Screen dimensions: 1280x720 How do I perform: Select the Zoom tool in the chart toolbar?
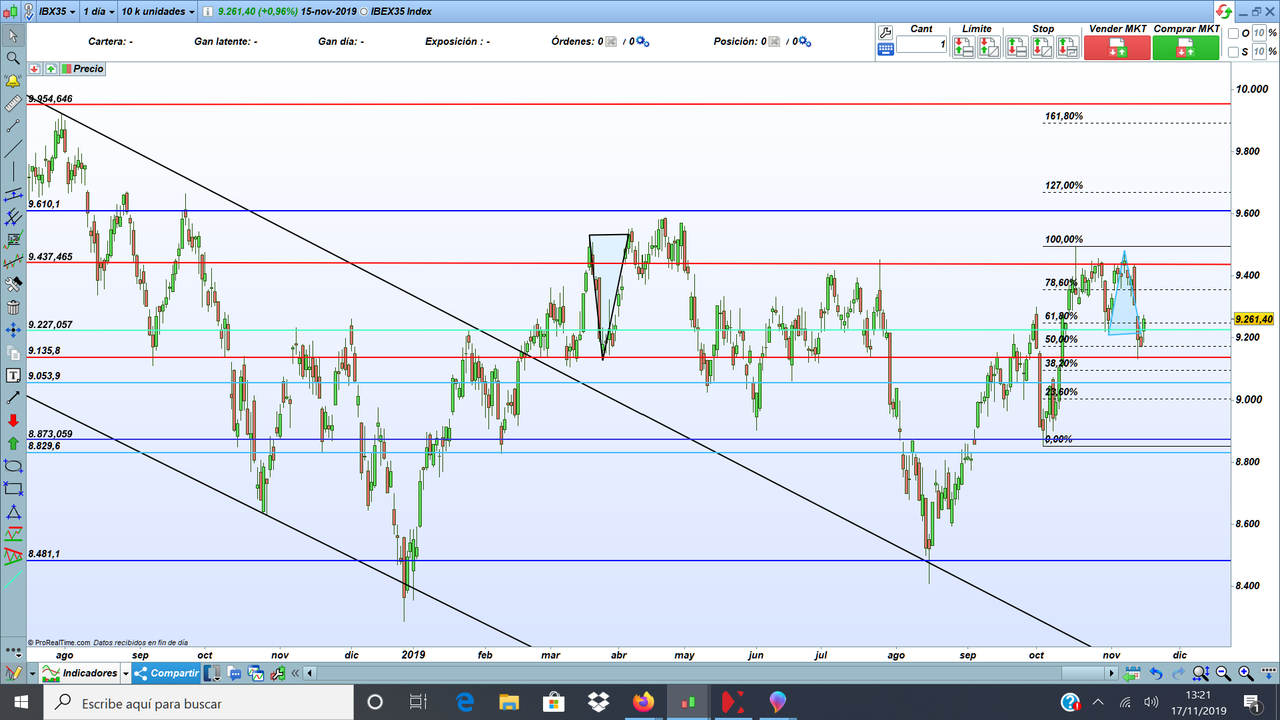click(x=13, y=59)
